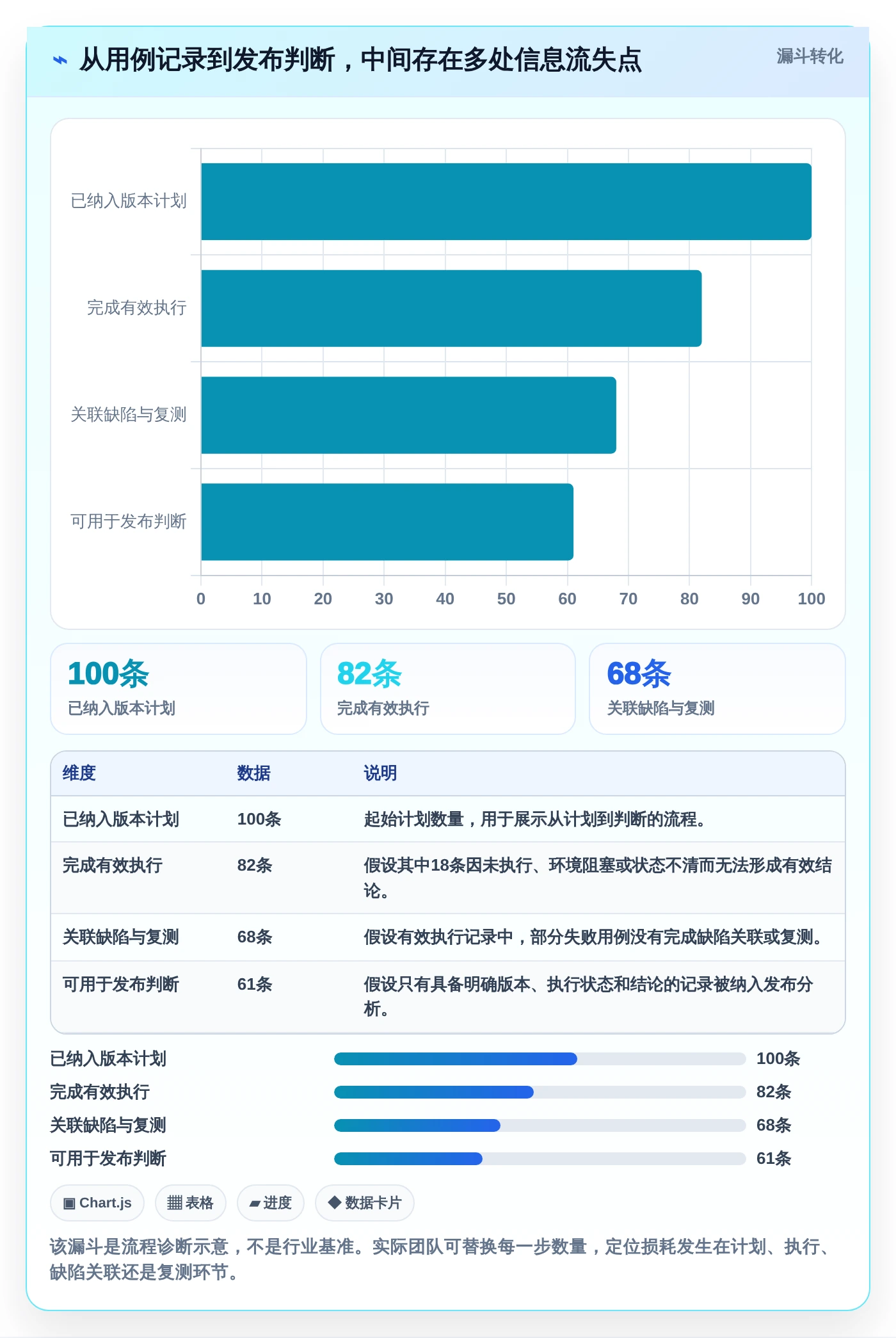The height and width of the screenshot is (1338, 896).
Task: Click the 完成有效执行 progress bar showing 82条
Action: tap(540, 1092)
